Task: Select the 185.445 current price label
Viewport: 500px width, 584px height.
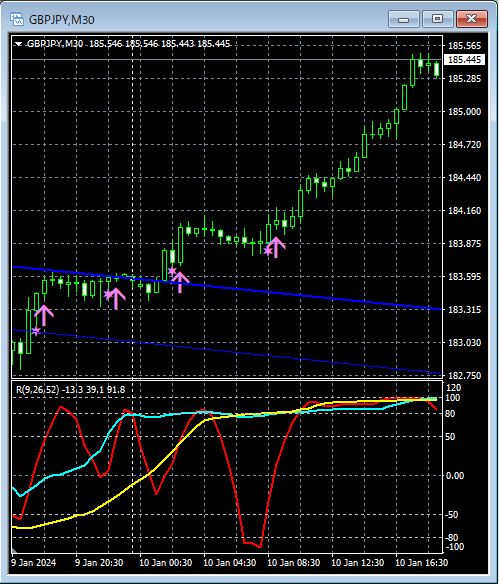Action: pos(464,60)
